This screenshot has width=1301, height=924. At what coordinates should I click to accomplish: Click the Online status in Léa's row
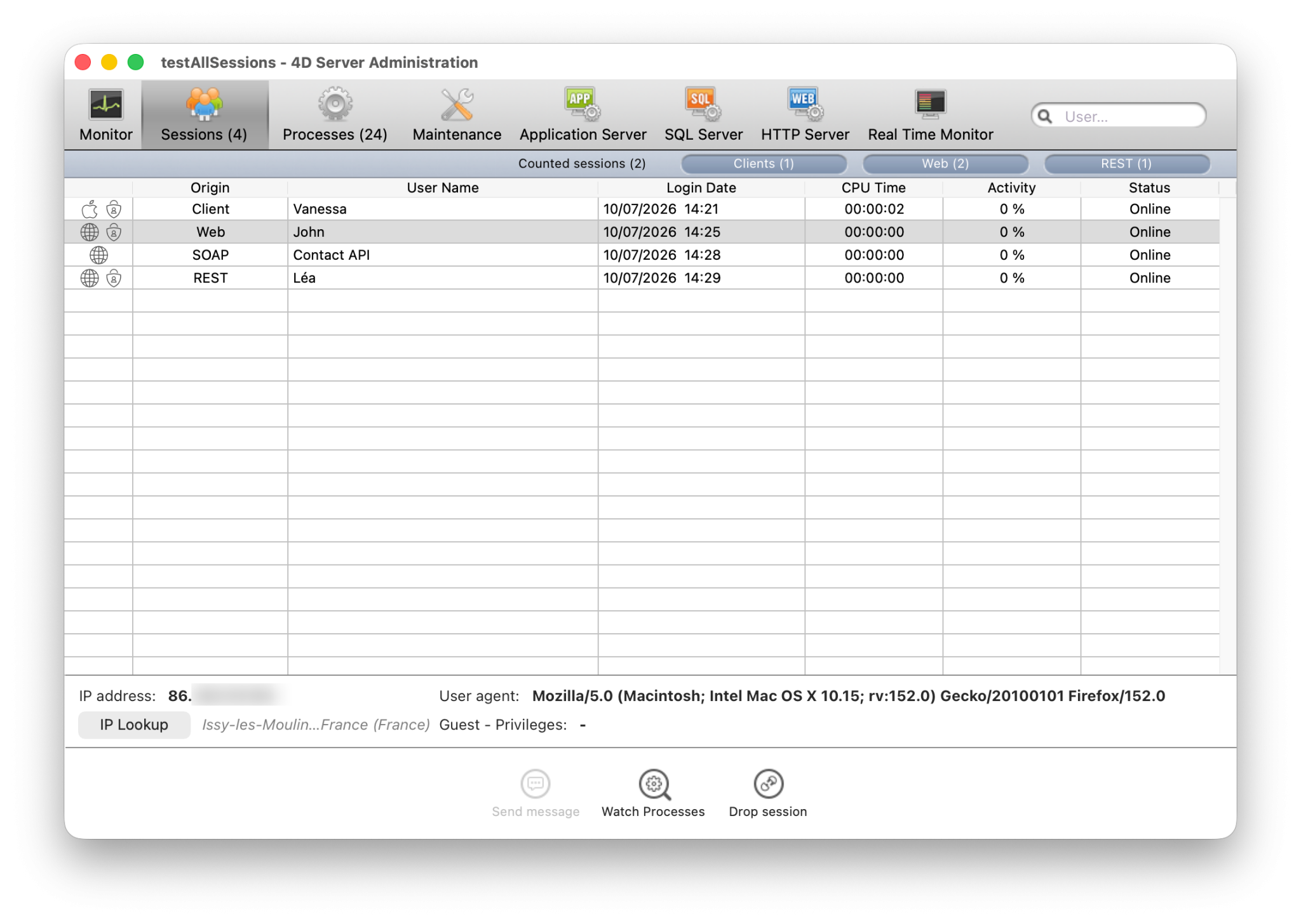(x=1150, y=278)
